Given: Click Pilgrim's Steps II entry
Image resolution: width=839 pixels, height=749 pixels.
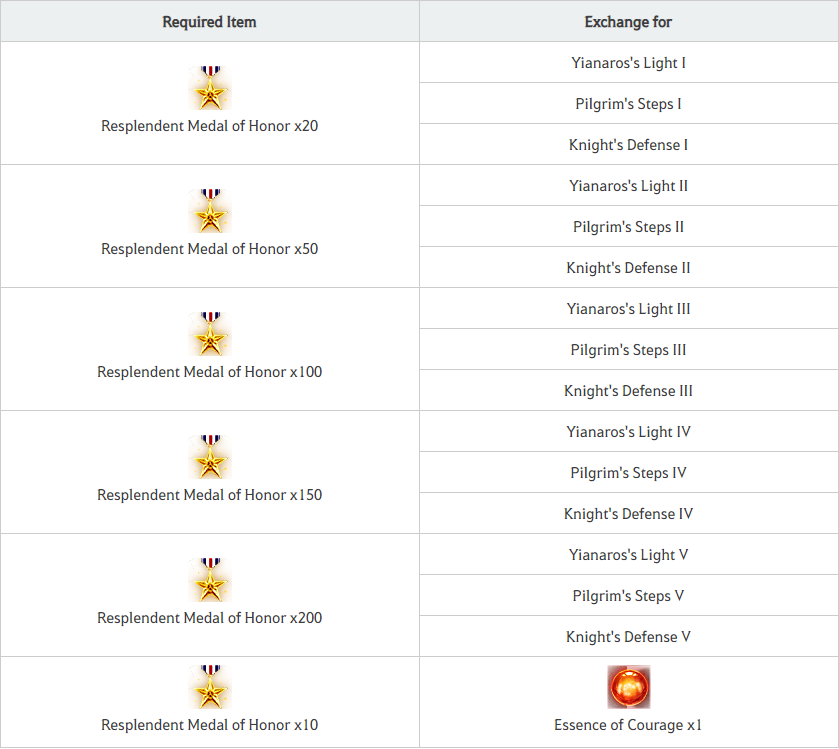Looking at the screenshot, I should (629, 227).
